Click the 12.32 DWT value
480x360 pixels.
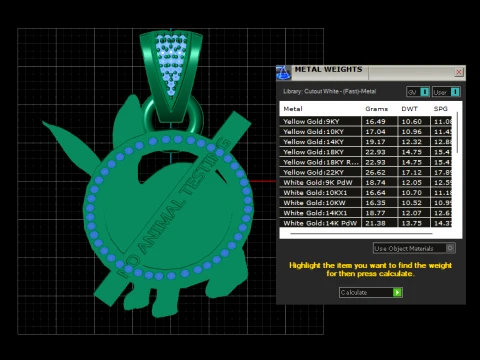412,142
